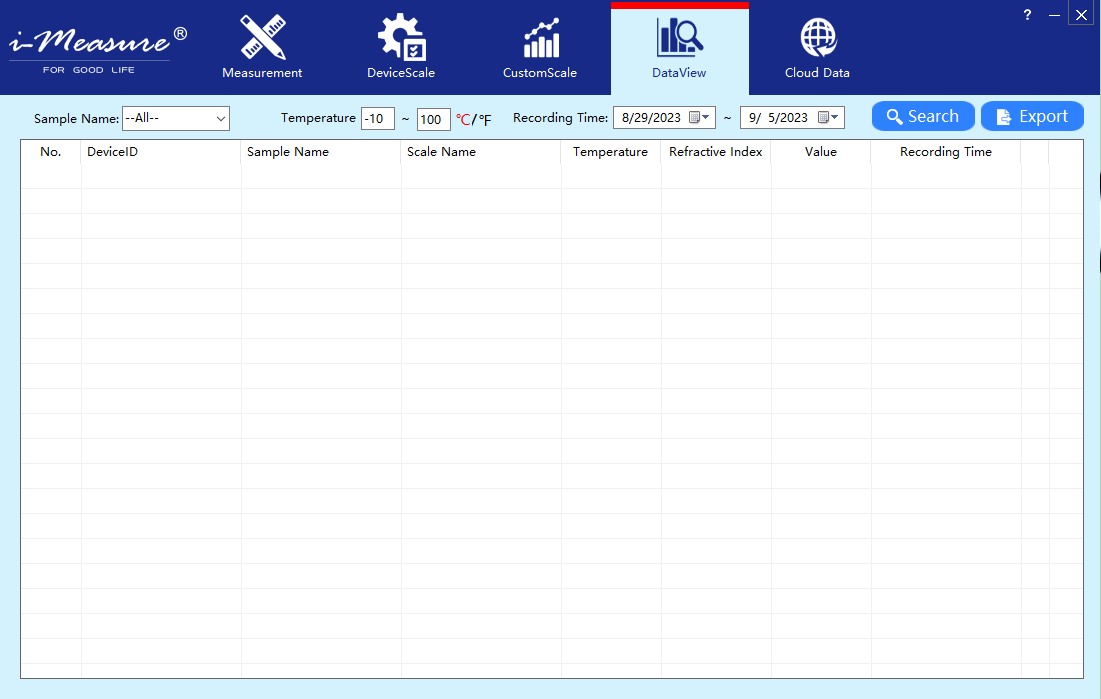Toggle the °C/°F temperature unit
Image resolution: width=1101 pixels, height=699 pixels.
474,120
